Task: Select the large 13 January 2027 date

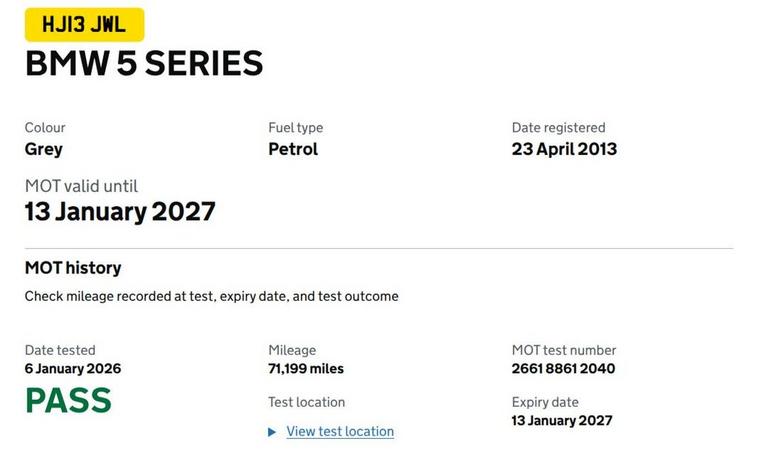Action: [120, 212]
